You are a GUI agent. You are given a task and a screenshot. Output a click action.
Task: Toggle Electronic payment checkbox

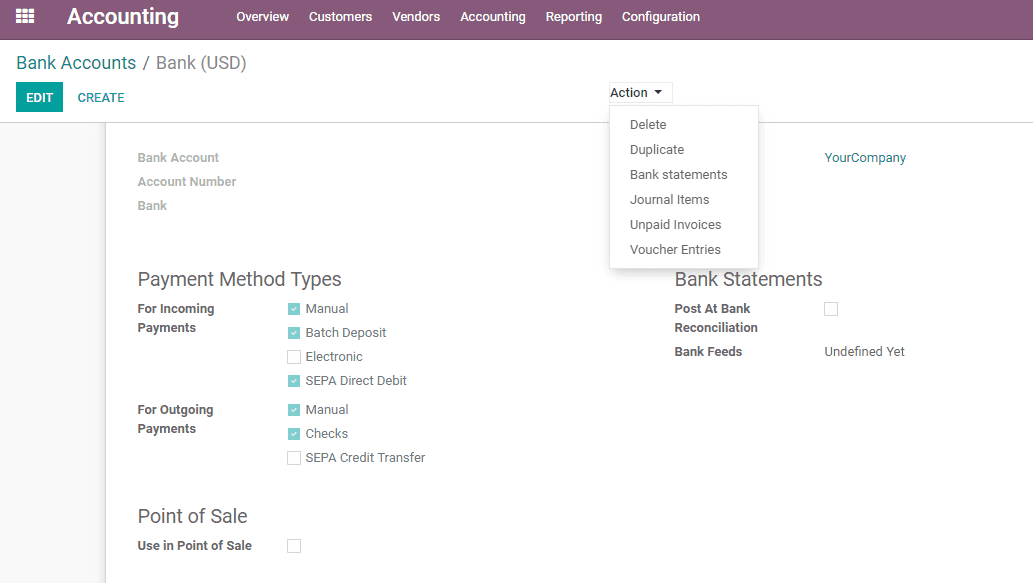(x=294, y=357)
